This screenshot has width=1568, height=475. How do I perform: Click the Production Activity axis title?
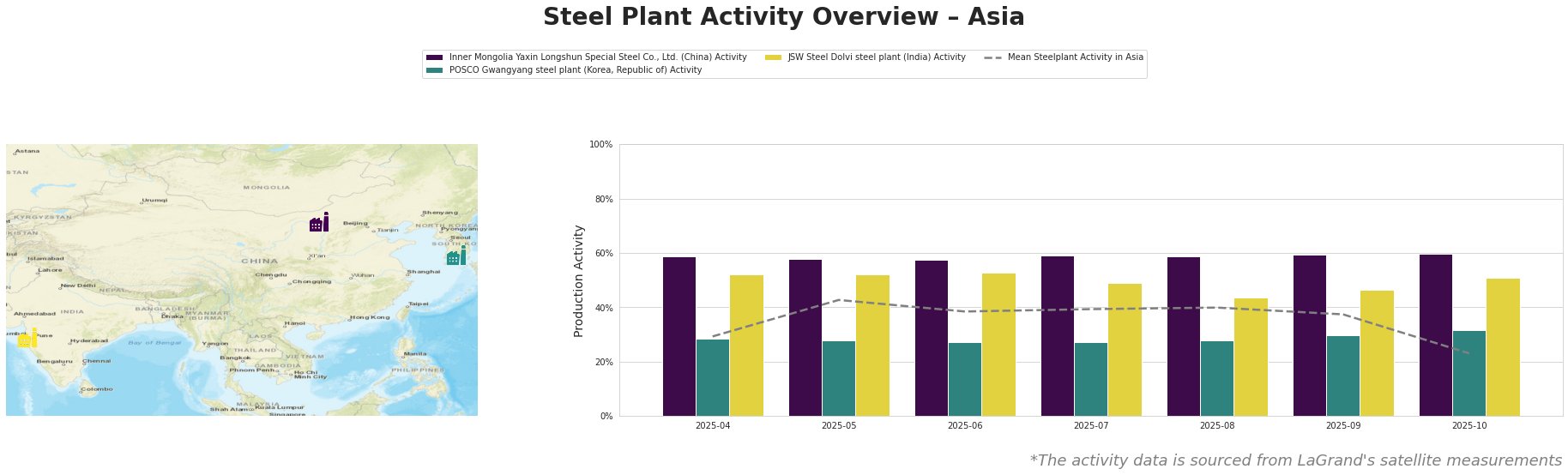[x=579, y=280]
